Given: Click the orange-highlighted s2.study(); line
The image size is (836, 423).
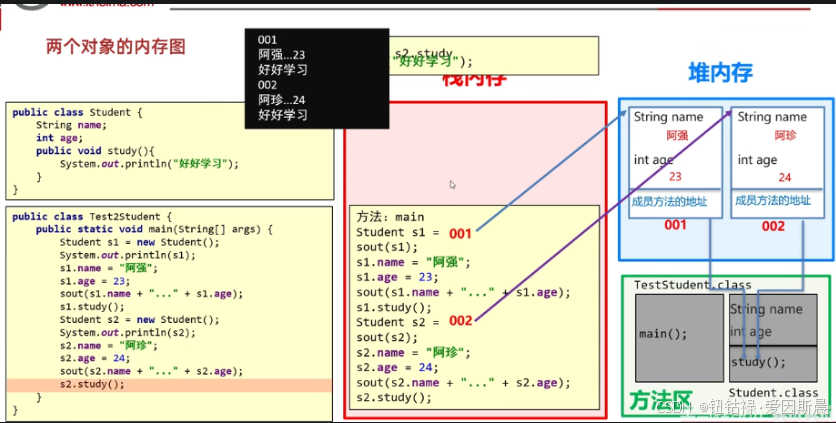Looking at the screenshot, I should click(x=169, y=385).
